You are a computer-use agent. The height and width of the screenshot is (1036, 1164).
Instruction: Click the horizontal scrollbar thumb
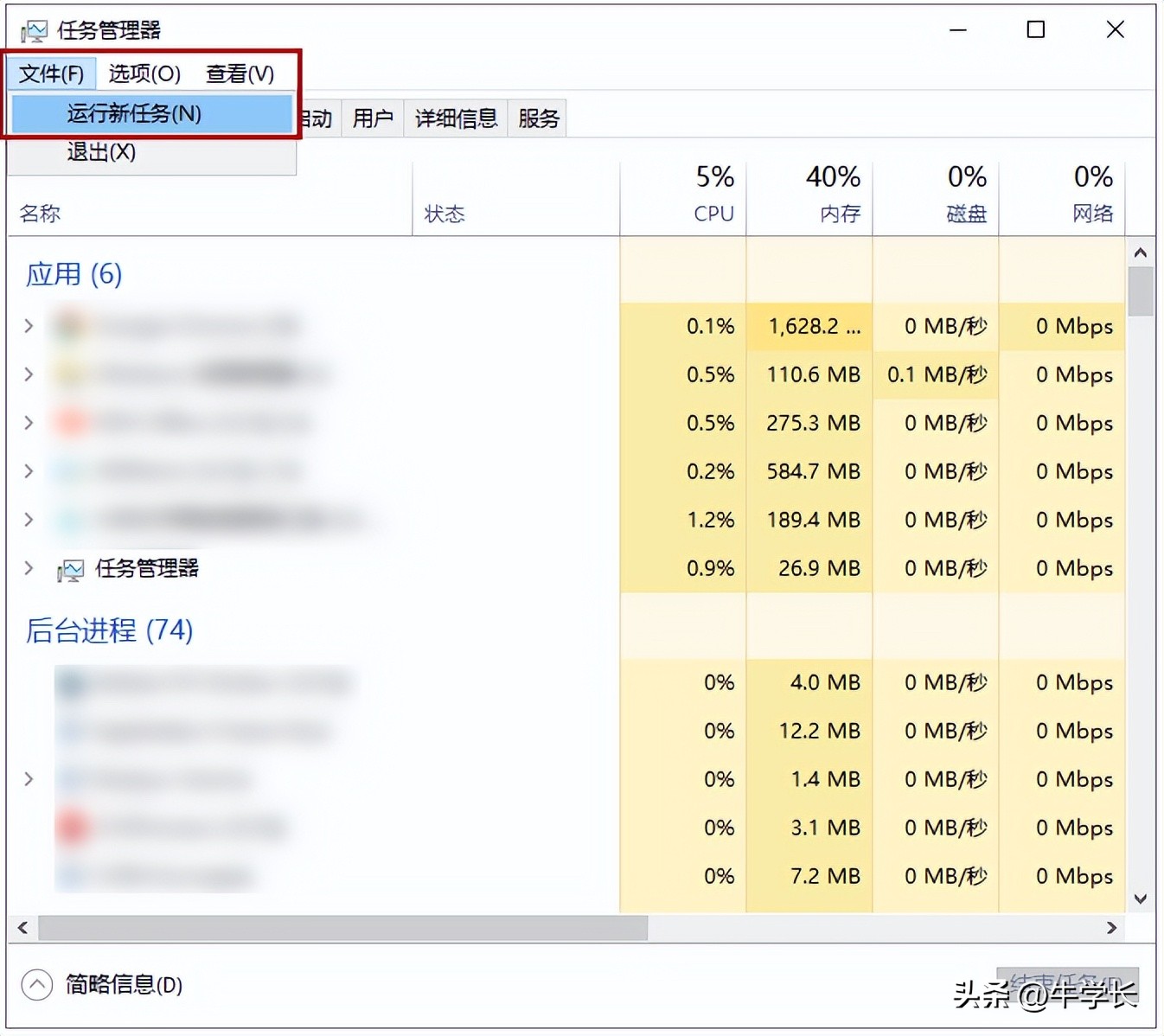click(x=342, y=928)
